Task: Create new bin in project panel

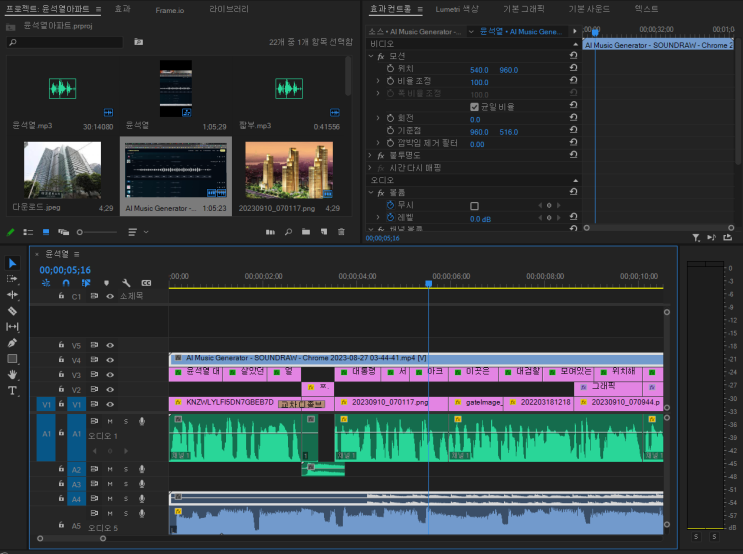Action: pyautogui.click(x=305, y=232)
